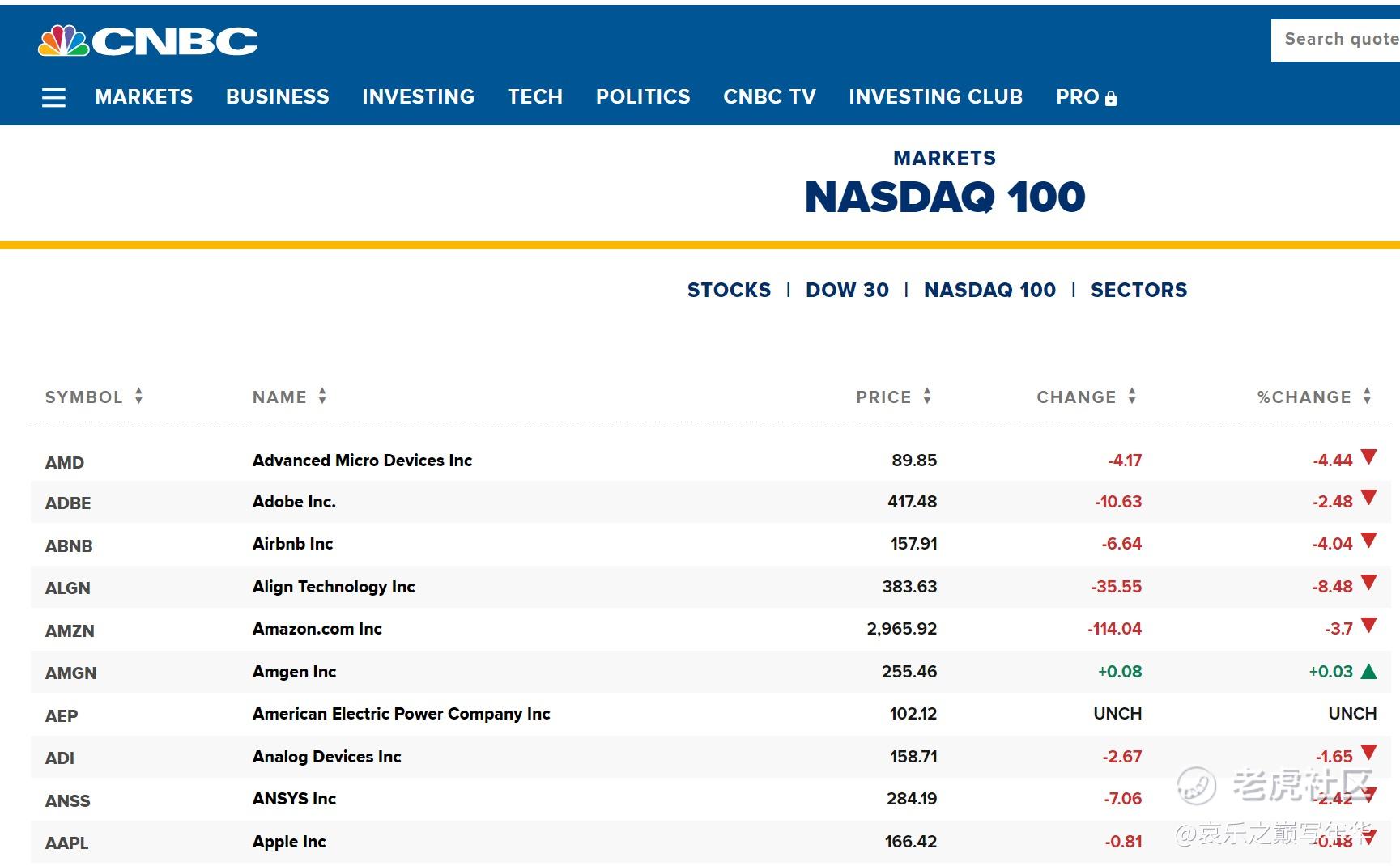Screen dimensions: 1400x866
Task: Open the MARKETS menu
Action: tap(144, 97)
